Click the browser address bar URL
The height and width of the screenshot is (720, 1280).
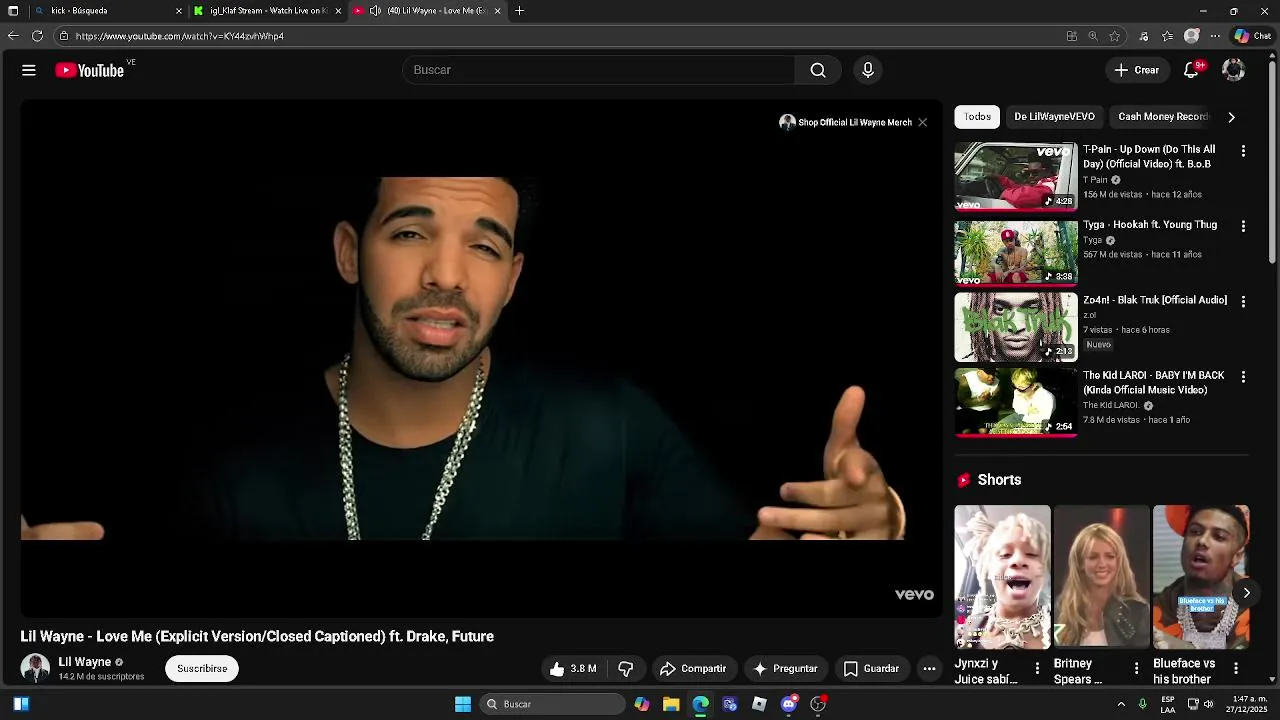point(180,36)
